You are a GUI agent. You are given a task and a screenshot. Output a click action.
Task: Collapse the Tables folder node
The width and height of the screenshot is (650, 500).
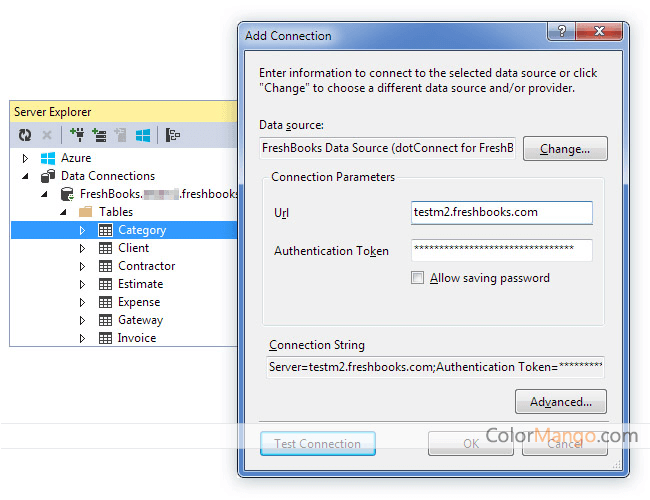tap(63, 212)
